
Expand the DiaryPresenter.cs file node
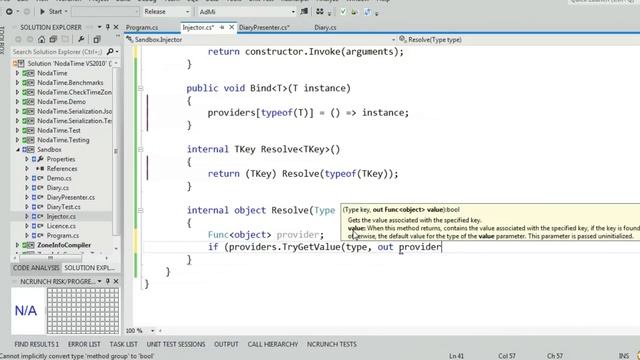tap(27, 197)
